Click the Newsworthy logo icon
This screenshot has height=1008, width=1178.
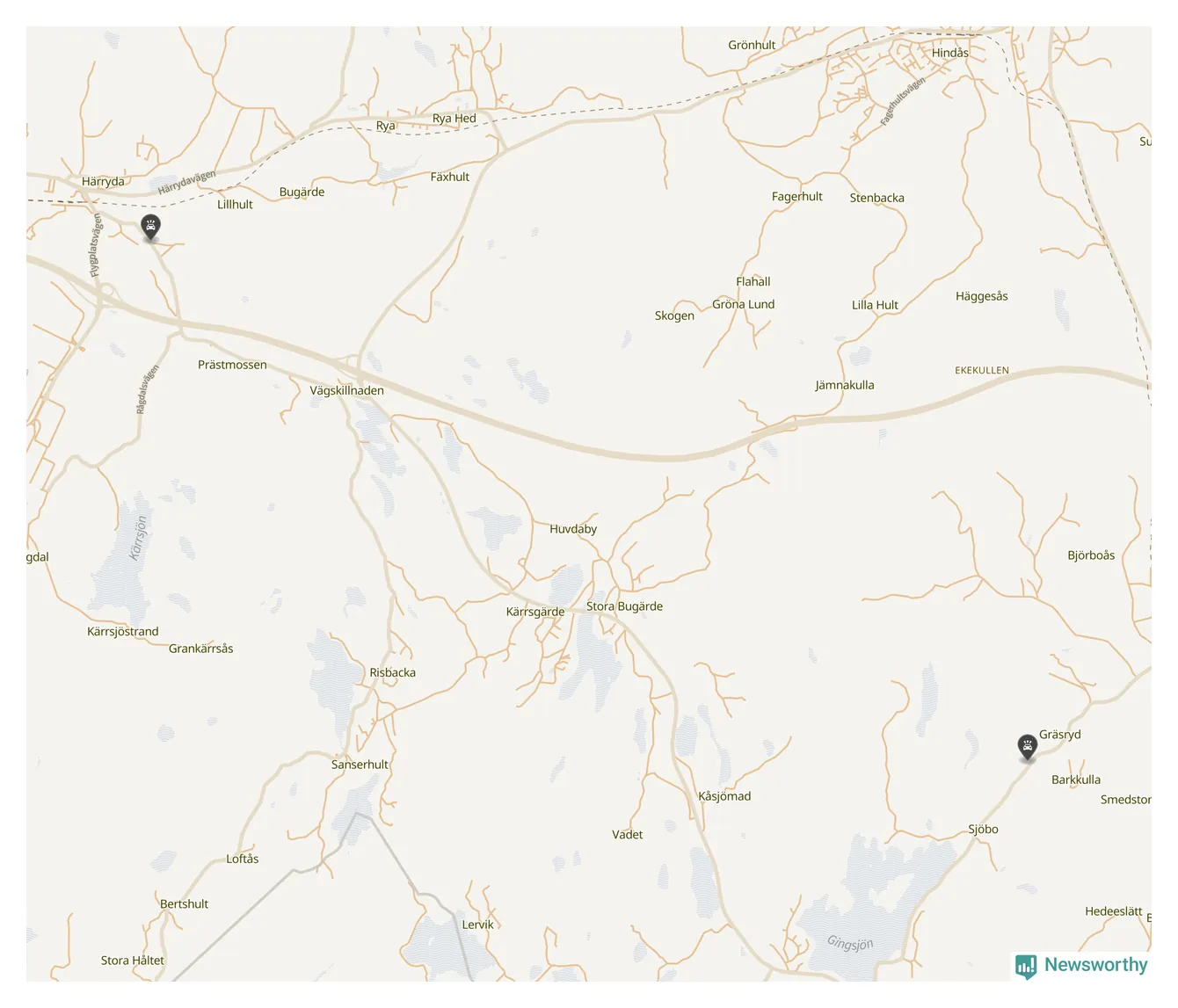1026,967
